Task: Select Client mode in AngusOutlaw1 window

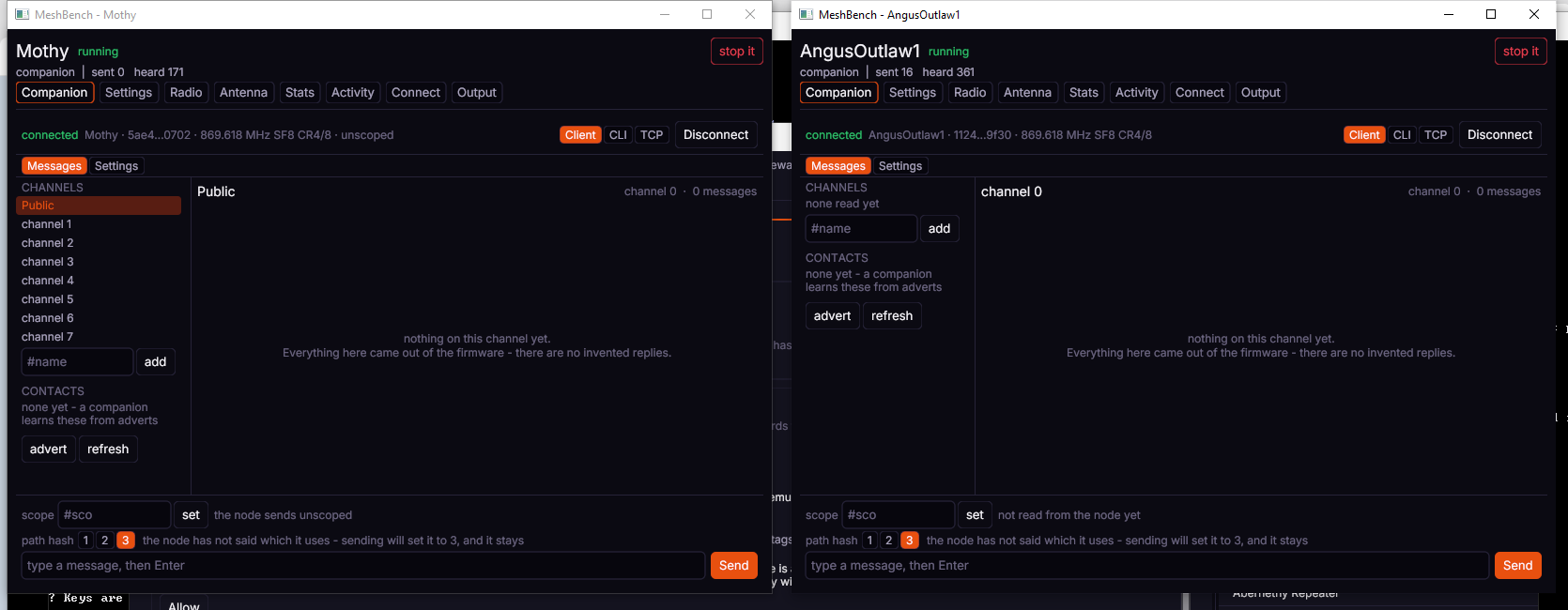Action: pos(1364,135)
